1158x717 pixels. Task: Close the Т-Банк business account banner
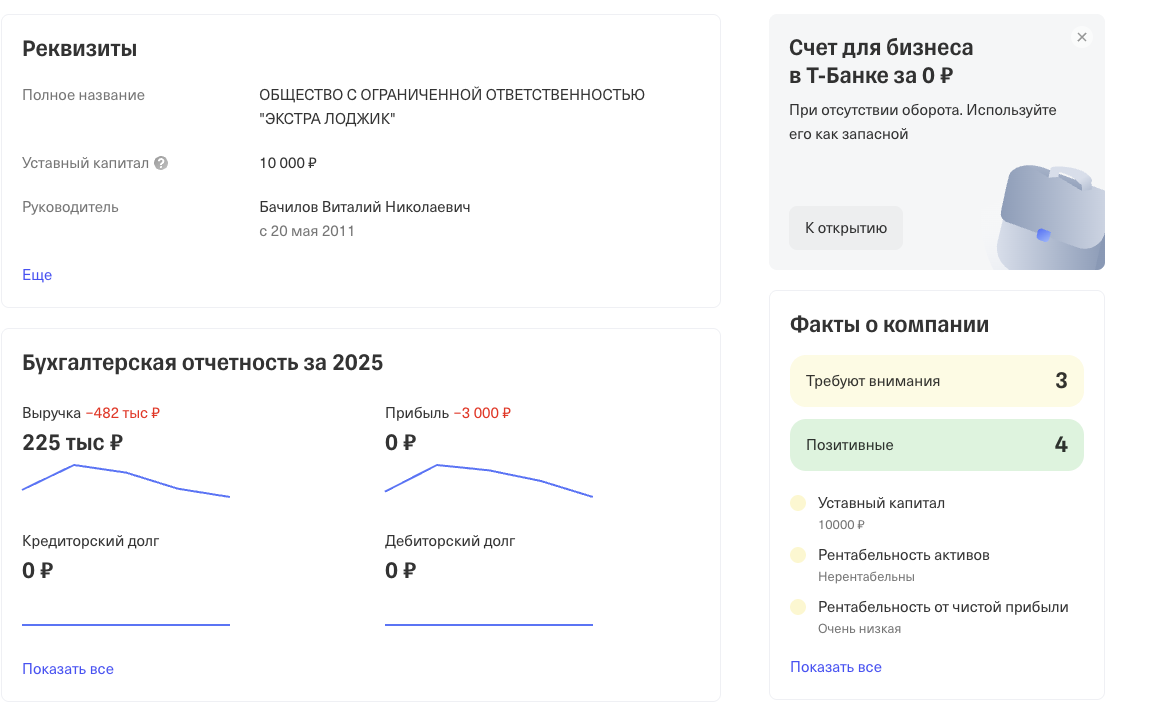[x=1082, y=37]
